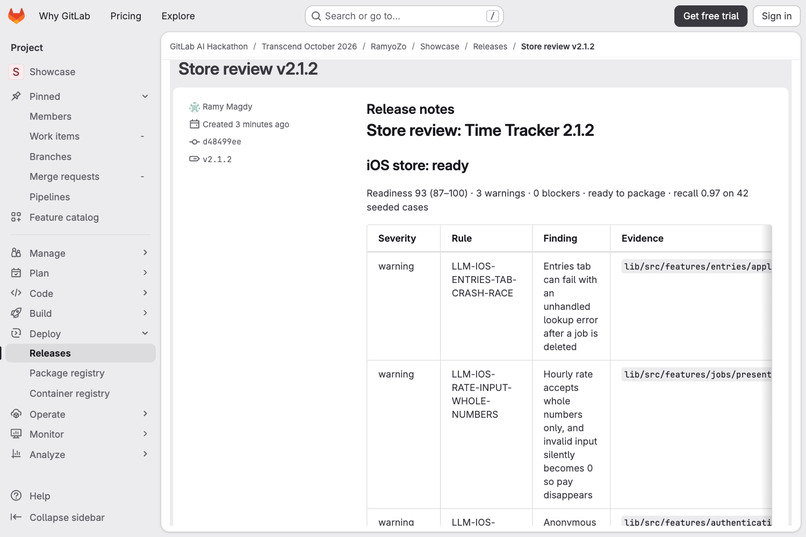Expand the Build menu chevron
This screenshot has height=537, width=806.
[145, 313]
